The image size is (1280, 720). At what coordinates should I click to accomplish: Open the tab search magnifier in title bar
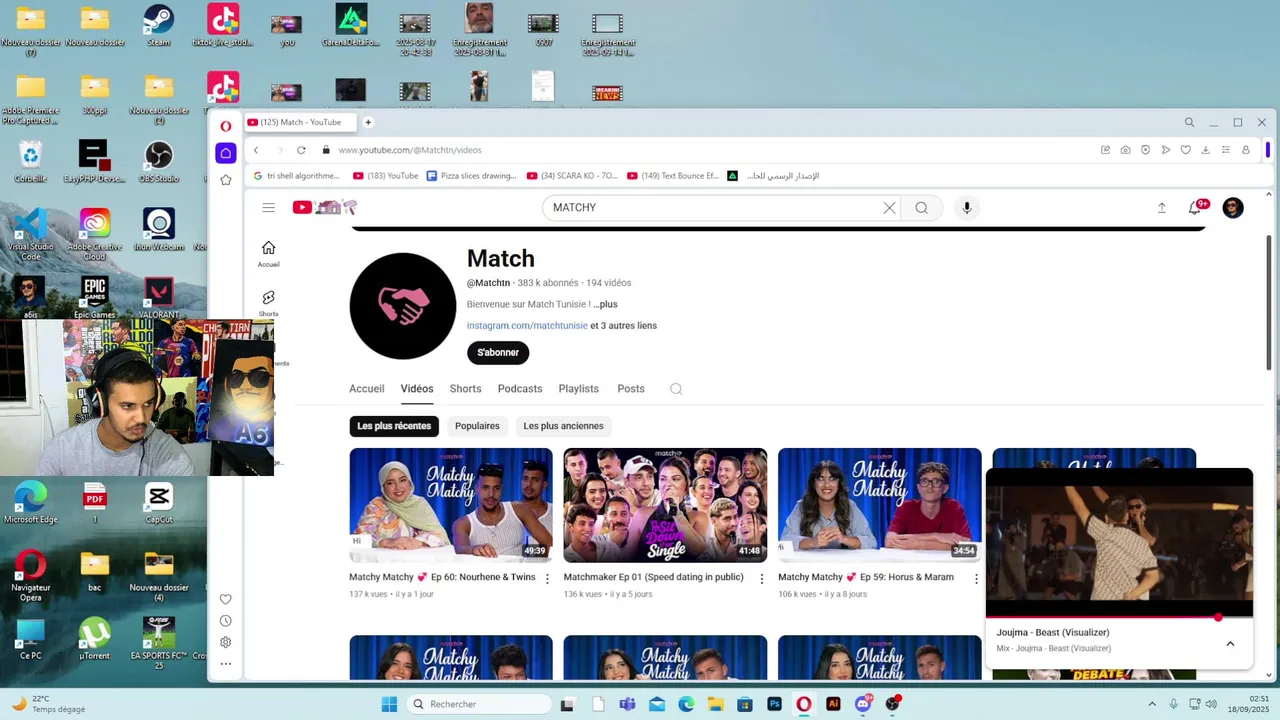[x=1189, y=122]
